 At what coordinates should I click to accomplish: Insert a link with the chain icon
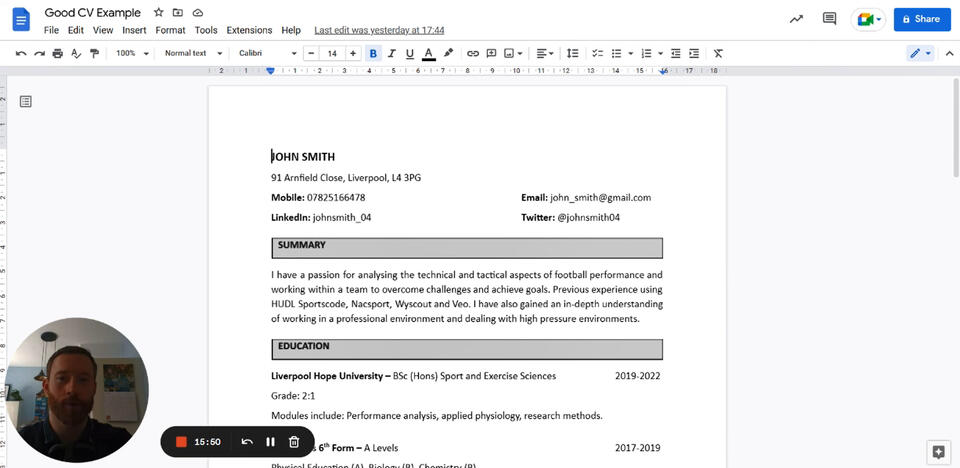pos(473,53)
